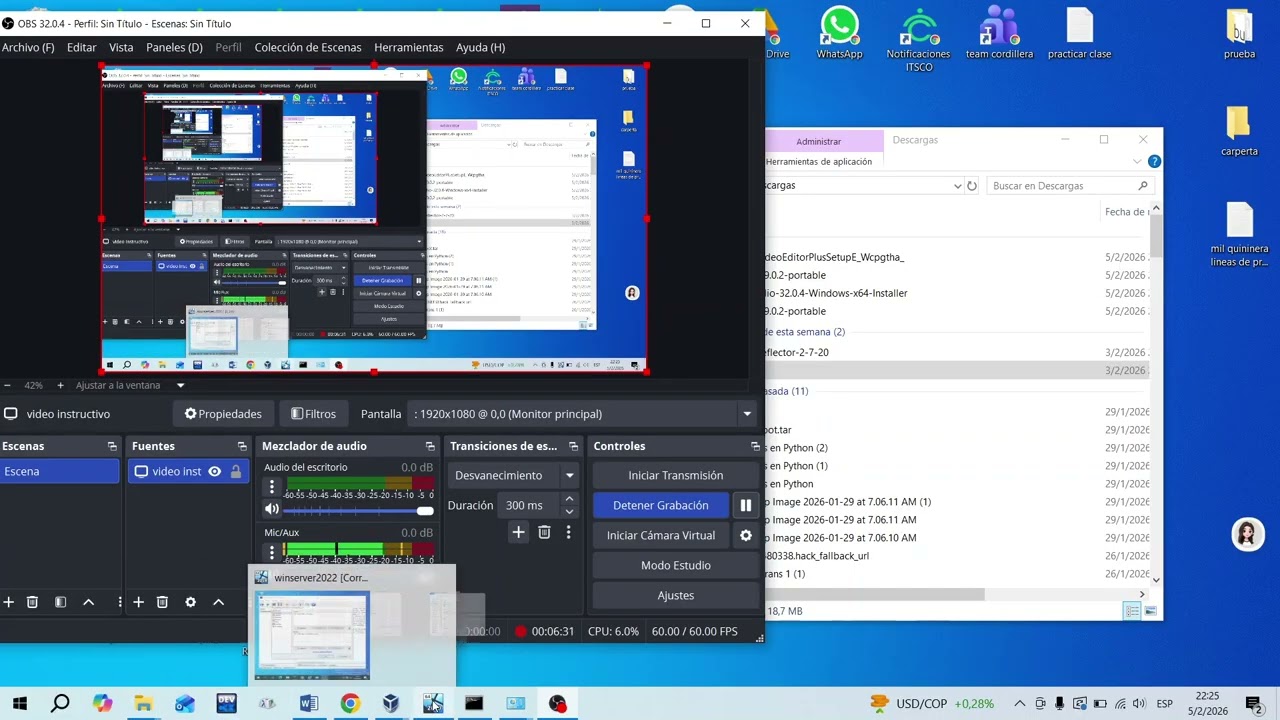The height and width of the screenshot is (720, 1280).
Task: Open the Ajustar a la ventana scaling dropdown
Action: click(181, 385)
